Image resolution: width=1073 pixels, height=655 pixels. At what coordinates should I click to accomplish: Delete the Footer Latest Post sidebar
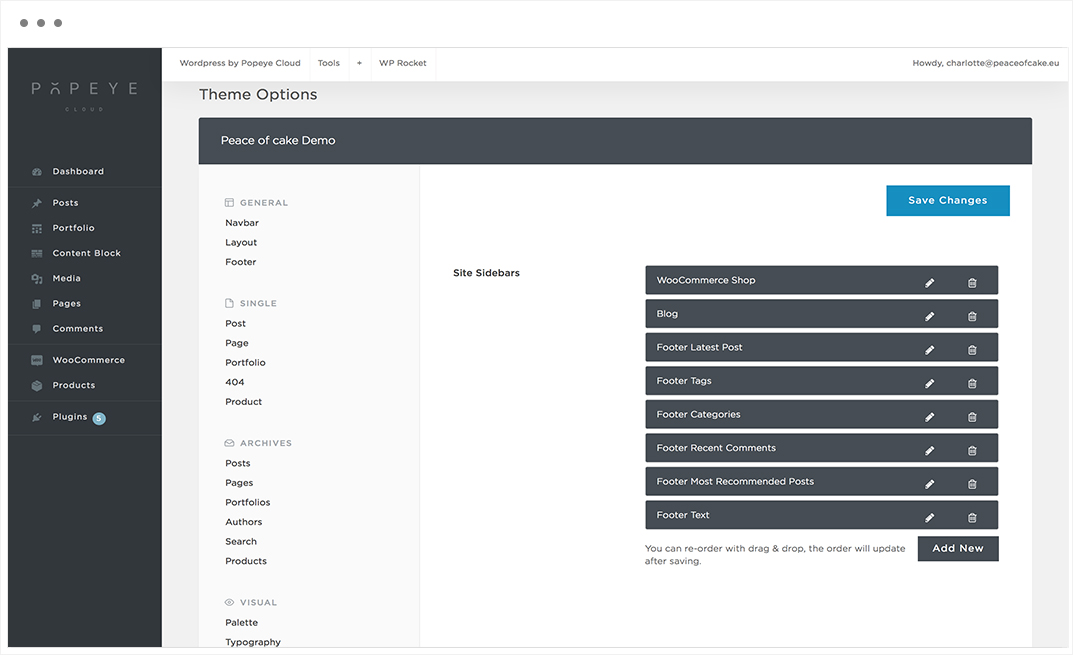[972, 350]
